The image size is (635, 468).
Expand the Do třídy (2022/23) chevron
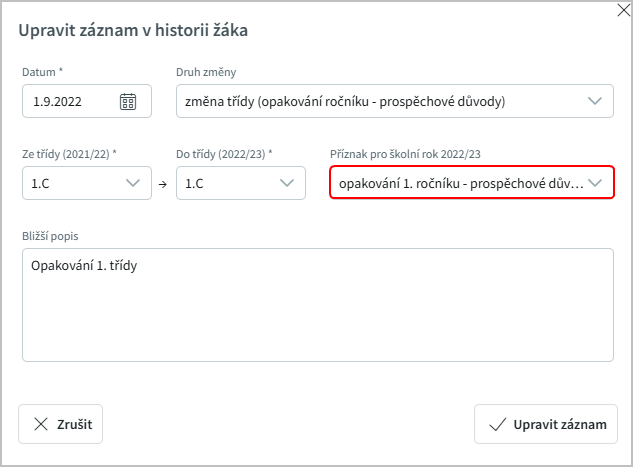point(287,183)
